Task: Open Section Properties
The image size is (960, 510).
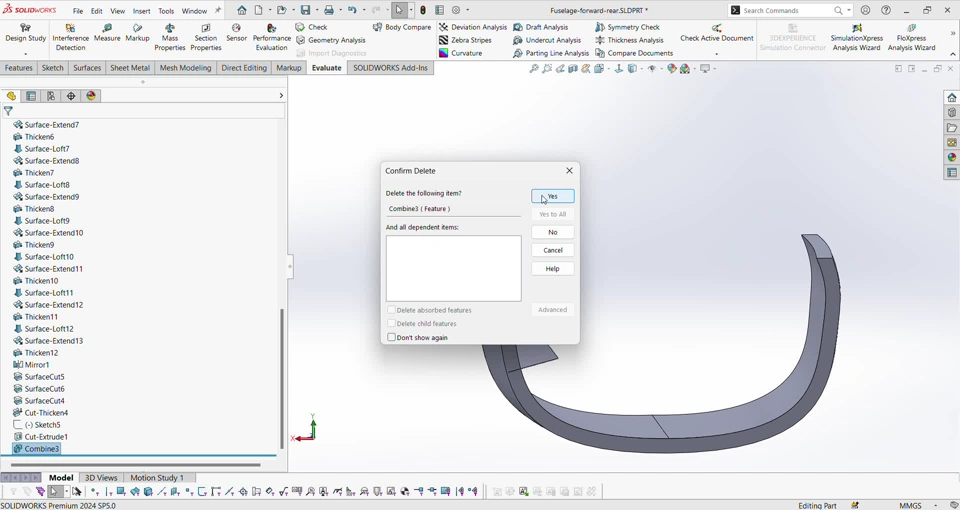Action: [x=206, y=37]
